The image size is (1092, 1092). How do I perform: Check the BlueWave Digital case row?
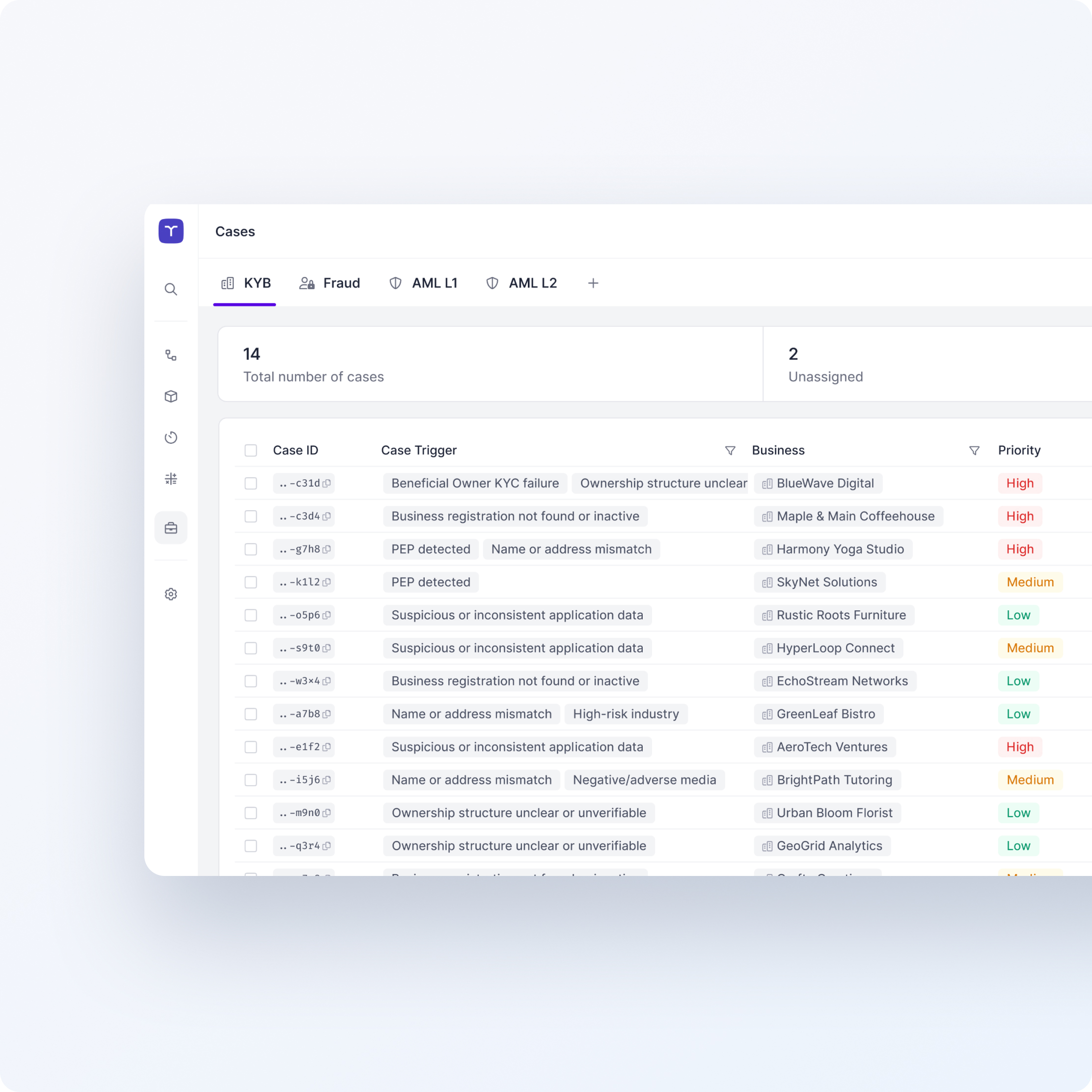(250, 483)
